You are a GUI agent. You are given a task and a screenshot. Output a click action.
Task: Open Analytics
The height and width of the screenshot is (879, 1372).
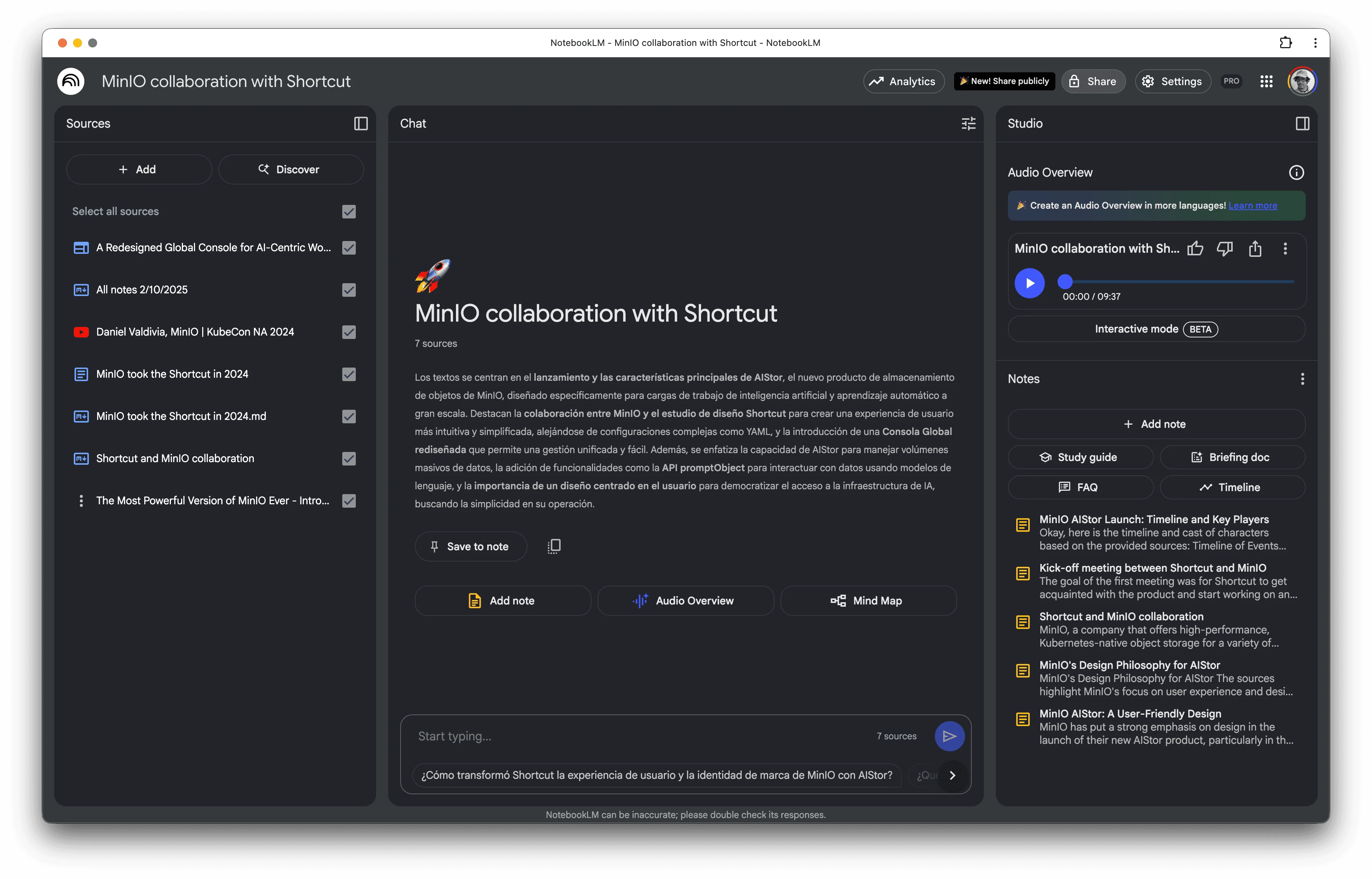point(903,81)
